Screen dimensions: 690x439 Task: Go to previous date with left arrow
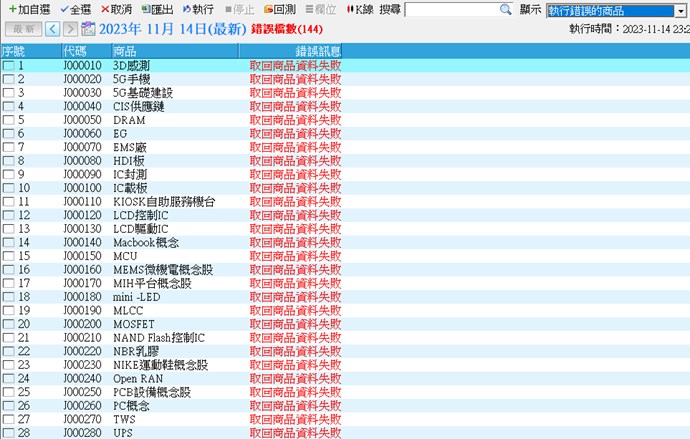[x=55, y=29]
